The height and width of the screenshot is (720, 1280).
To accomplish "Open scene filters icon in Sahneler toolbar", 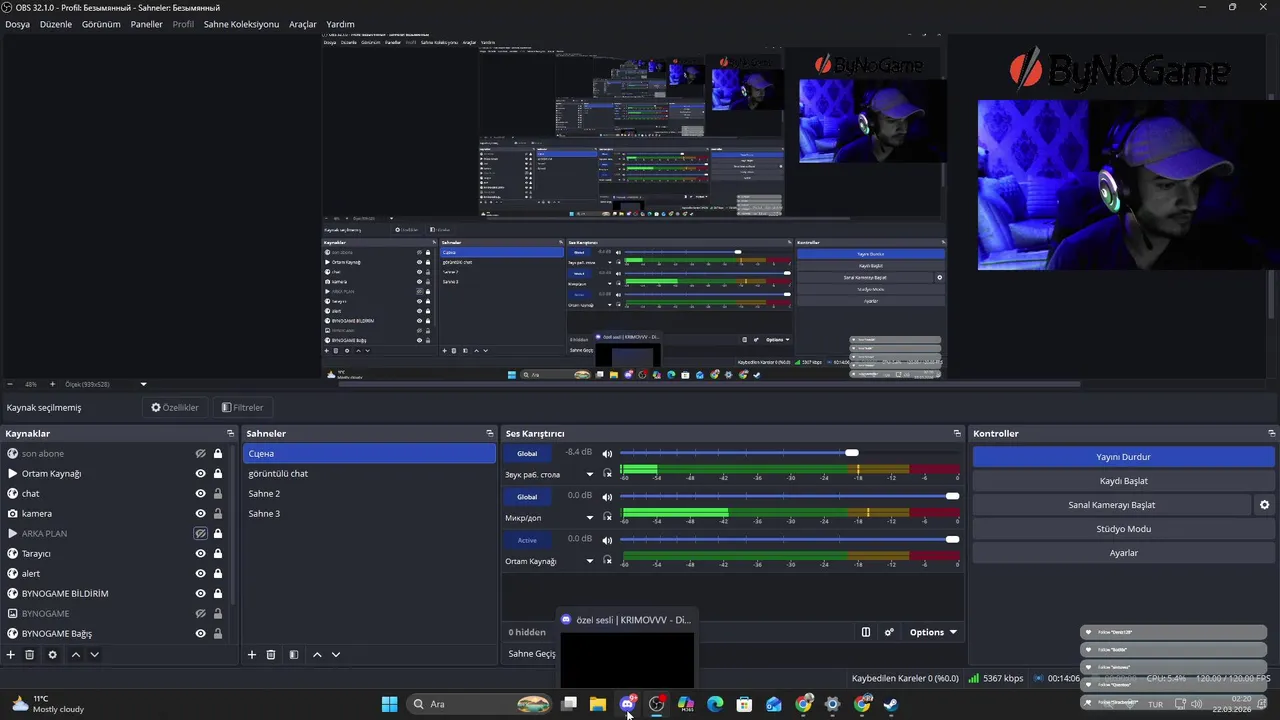I will [294, 655].
